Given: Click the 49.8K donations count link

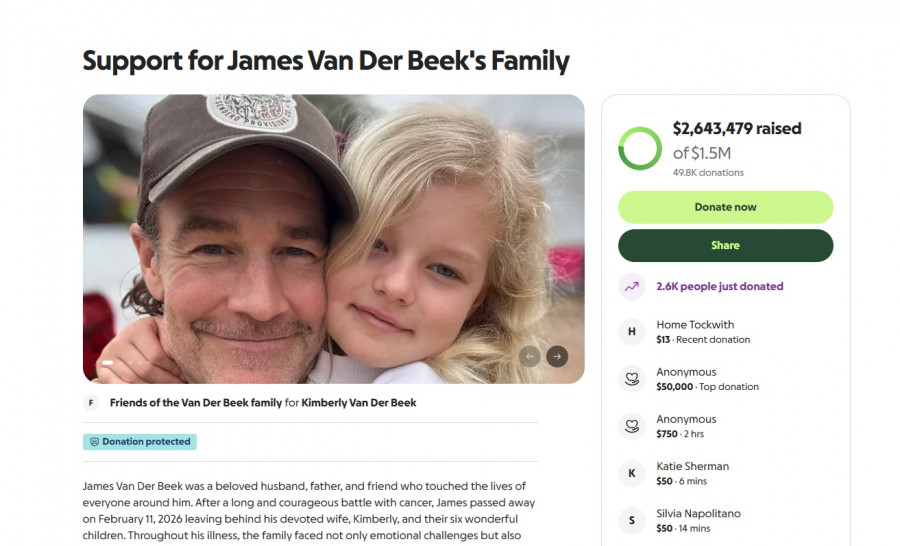Looking at the screenshot, I should 708,173.
